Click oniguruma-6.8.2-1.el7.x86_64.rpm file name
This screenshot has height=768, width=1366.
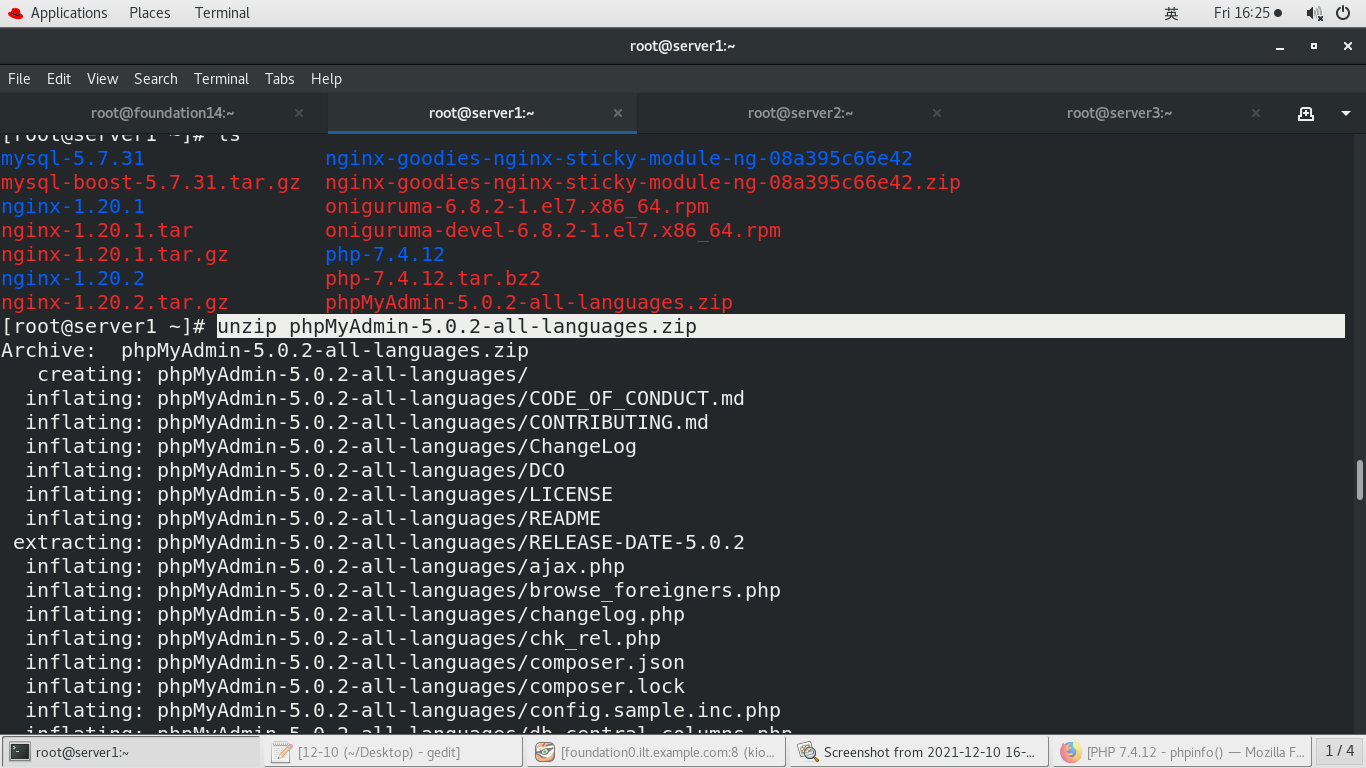517,206
